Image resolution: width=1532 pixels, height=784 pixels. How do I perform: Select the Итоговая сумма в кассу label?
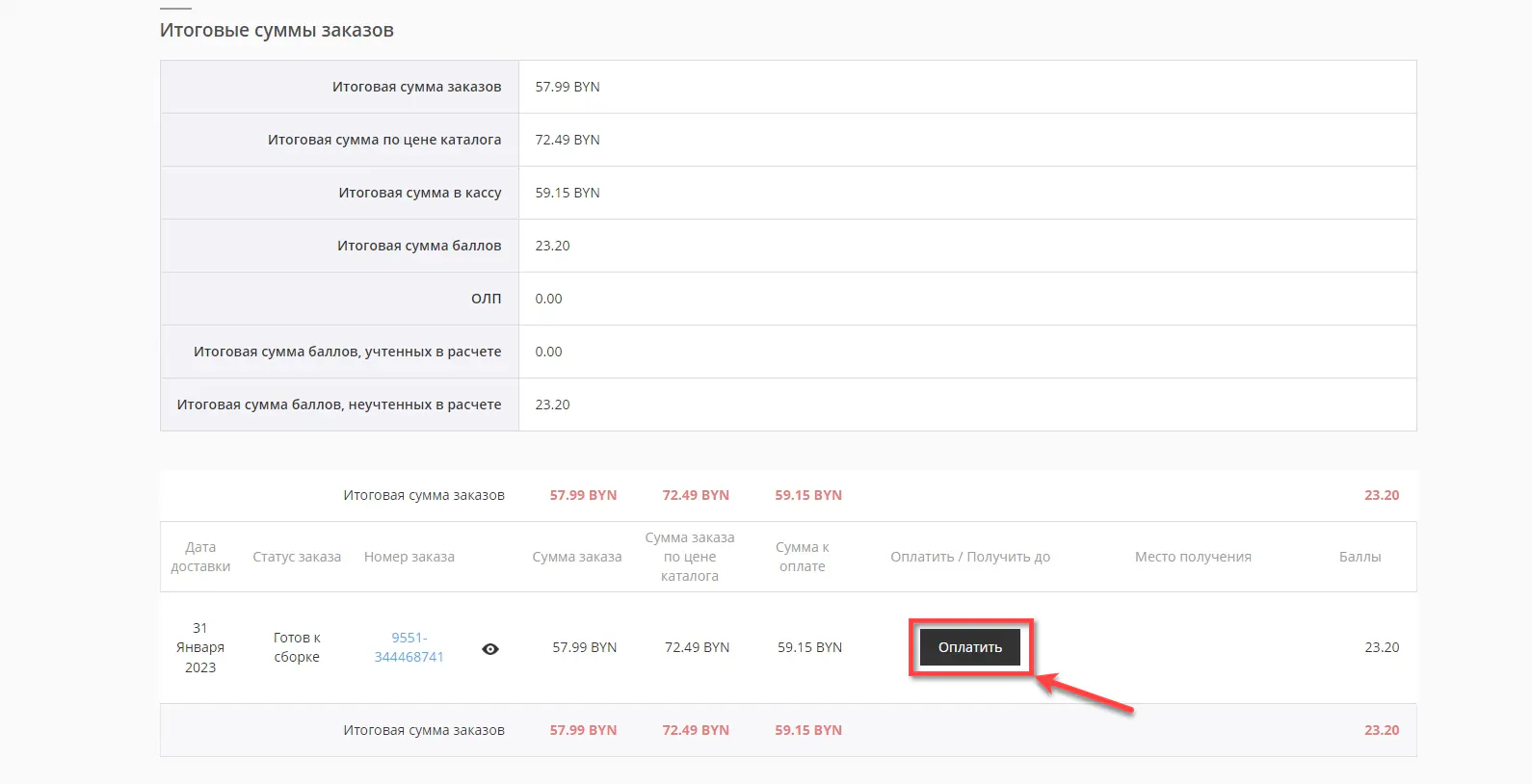419,193
